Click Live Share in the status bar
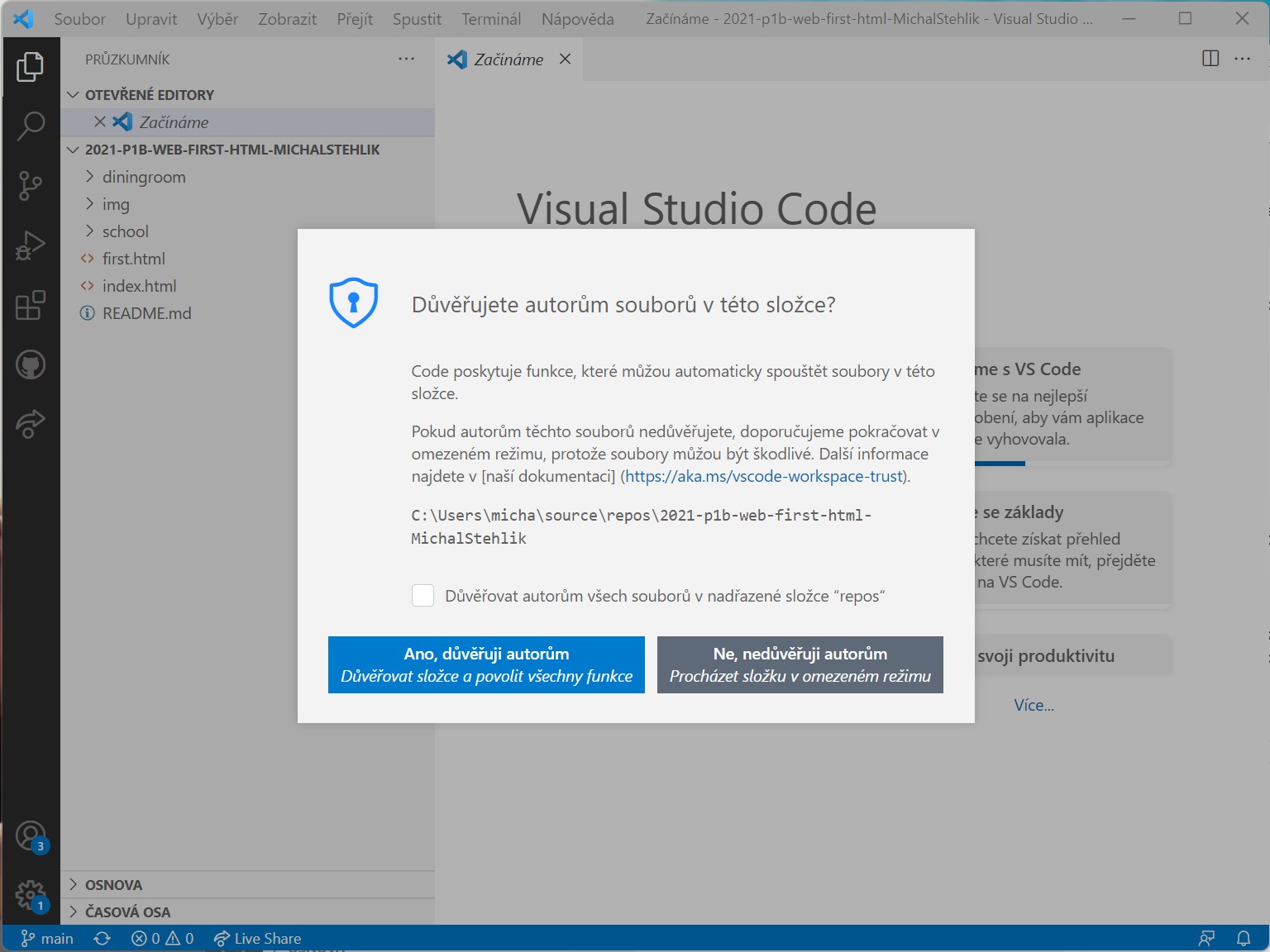The width and height of the screenshot is (1270, 952). (x=257, y=939)
